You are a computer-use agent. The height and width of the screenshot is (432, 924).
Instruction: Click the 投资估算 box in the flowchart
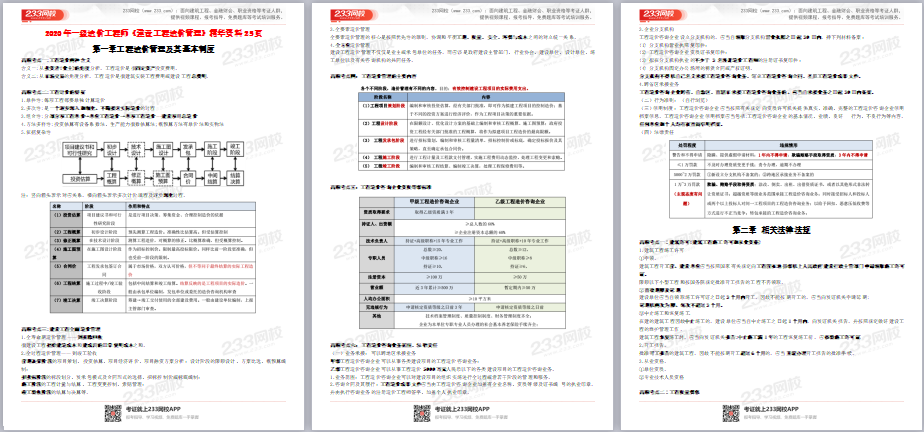click(x=76, y=179)
